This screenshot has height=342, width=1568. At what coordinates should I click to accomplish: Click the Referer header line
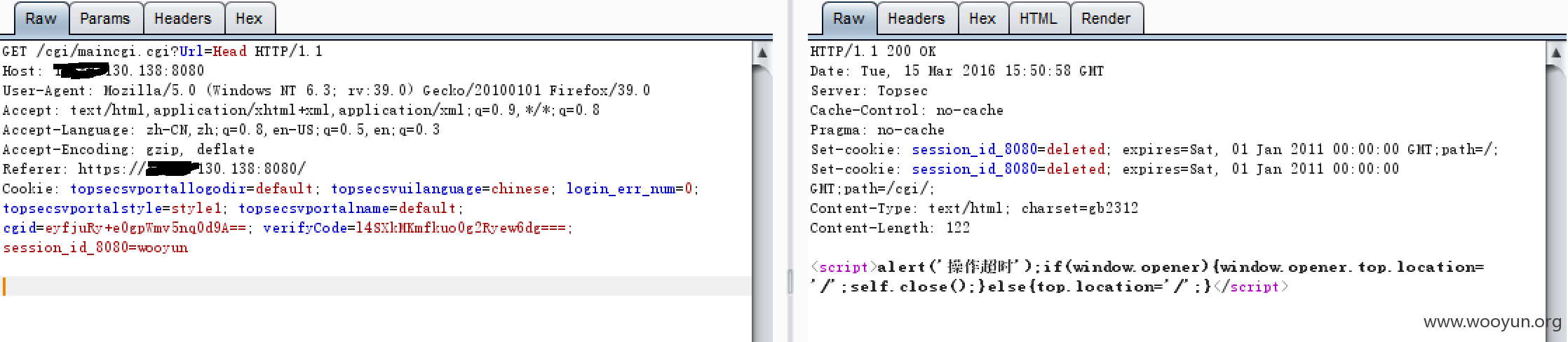[154, 169]
